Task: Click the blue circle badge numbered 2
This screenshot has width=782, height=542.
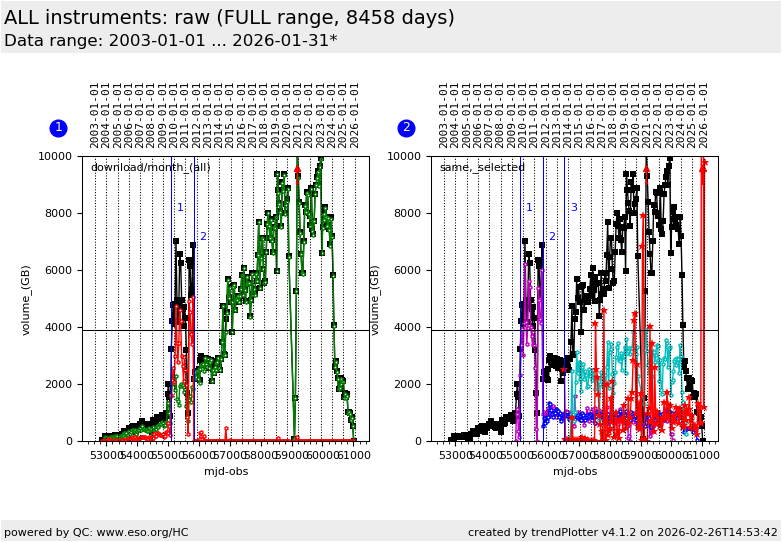Action: [x=406, y=128]
